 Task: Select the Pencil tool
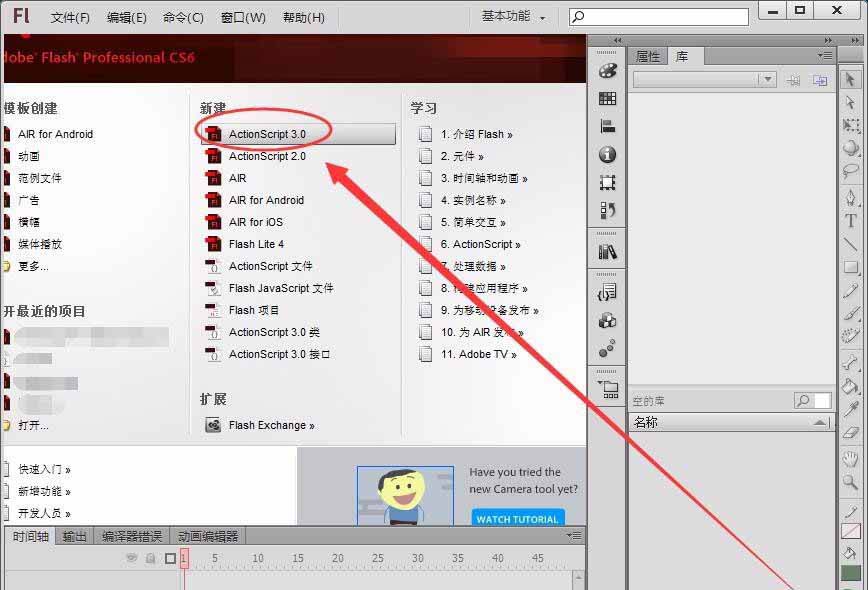850,291
